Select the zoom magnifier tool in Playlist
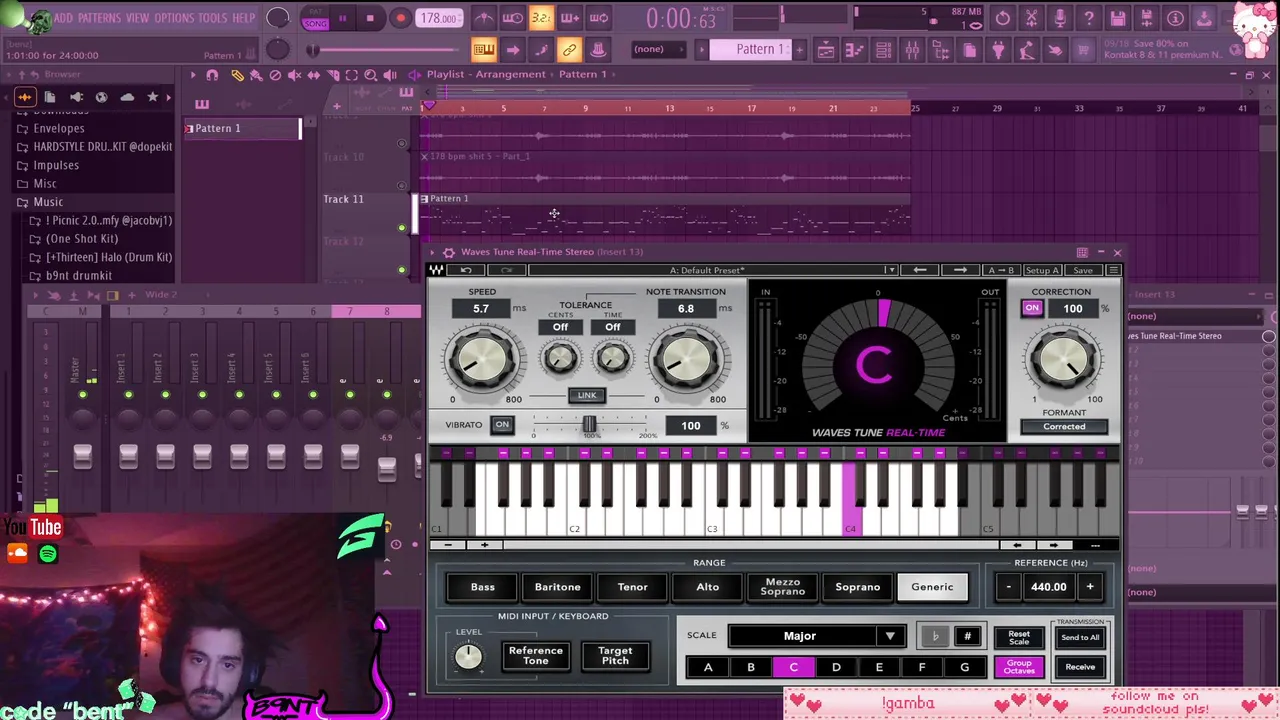 click(370, 75)
